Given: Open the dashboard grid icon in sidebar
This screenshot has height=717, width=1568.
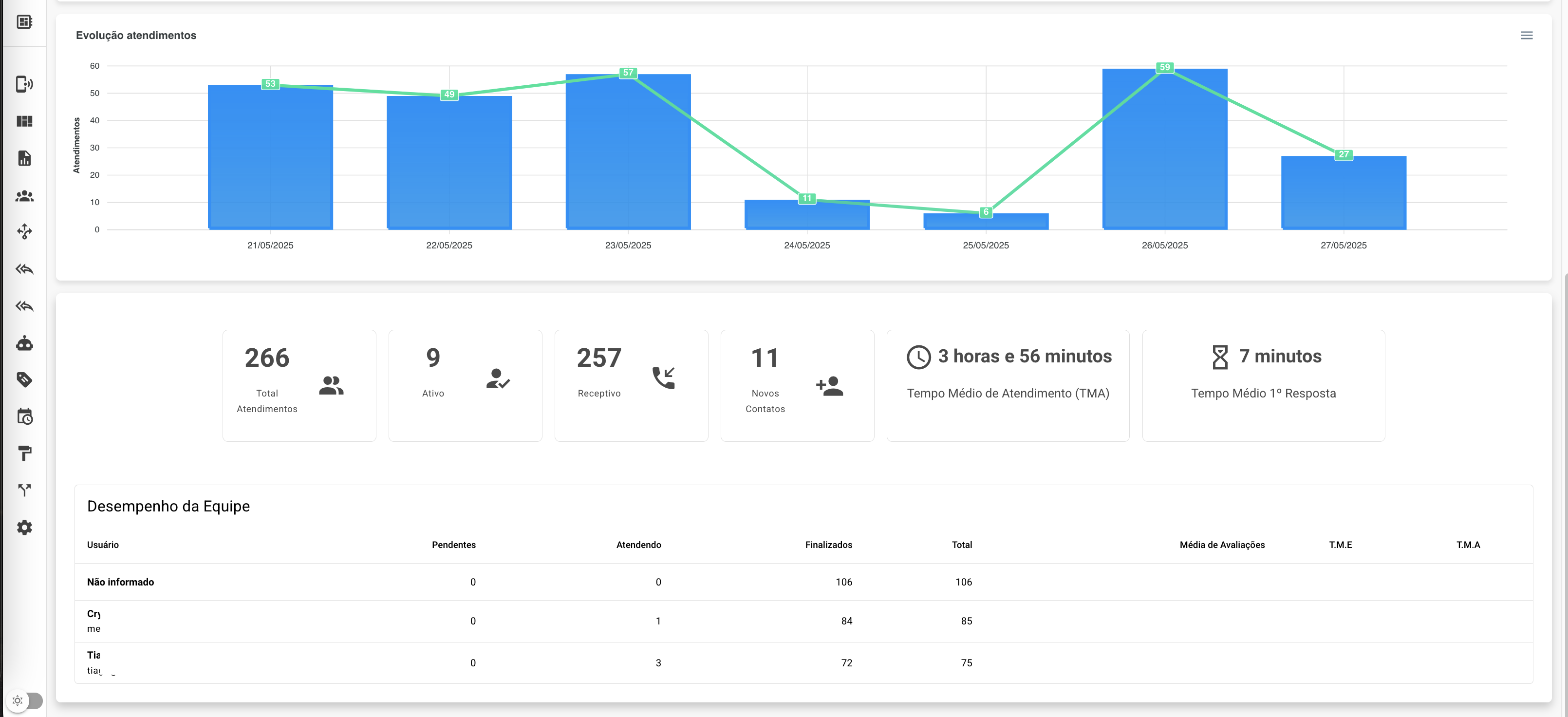Looking at the screenshot, I should pos(24,121).
